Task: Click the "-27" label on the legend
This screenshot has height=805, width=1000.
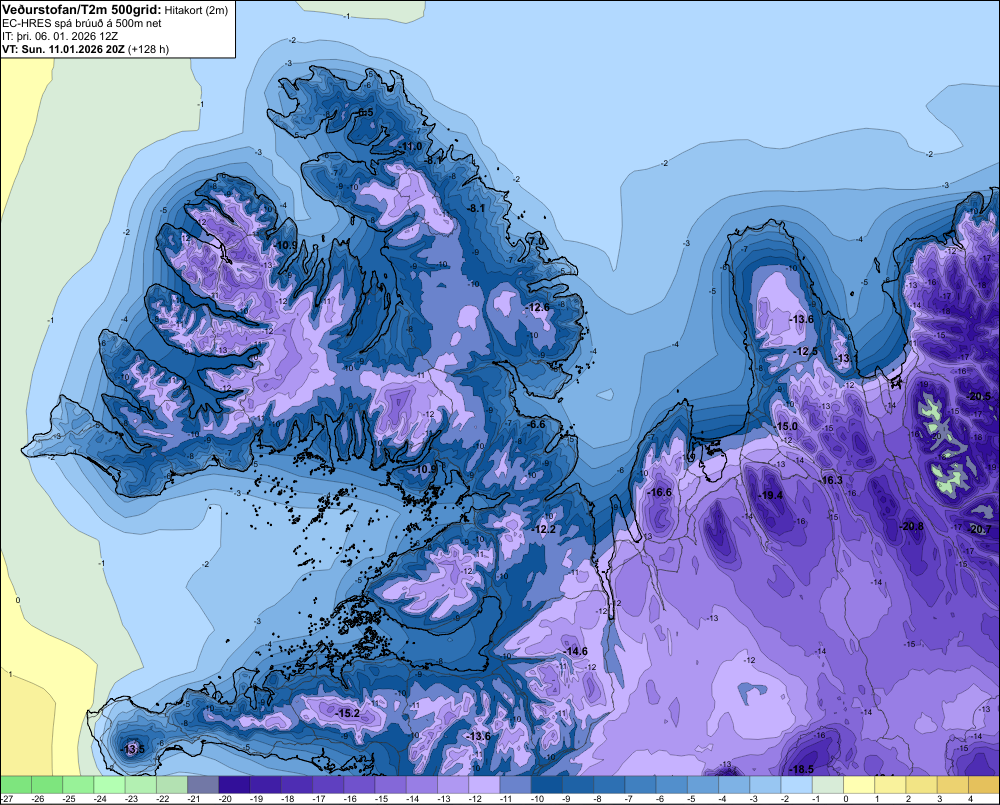Action: click(6, 798)
